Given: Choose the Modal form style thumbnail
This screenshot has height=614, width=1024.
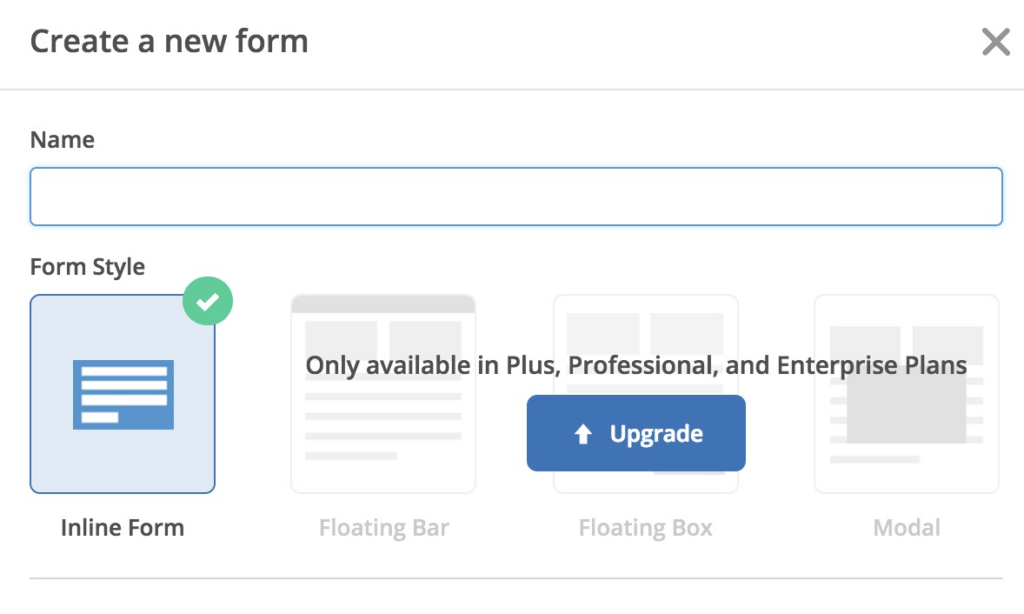Looking at the screenshot, I should tap(906, 394).
